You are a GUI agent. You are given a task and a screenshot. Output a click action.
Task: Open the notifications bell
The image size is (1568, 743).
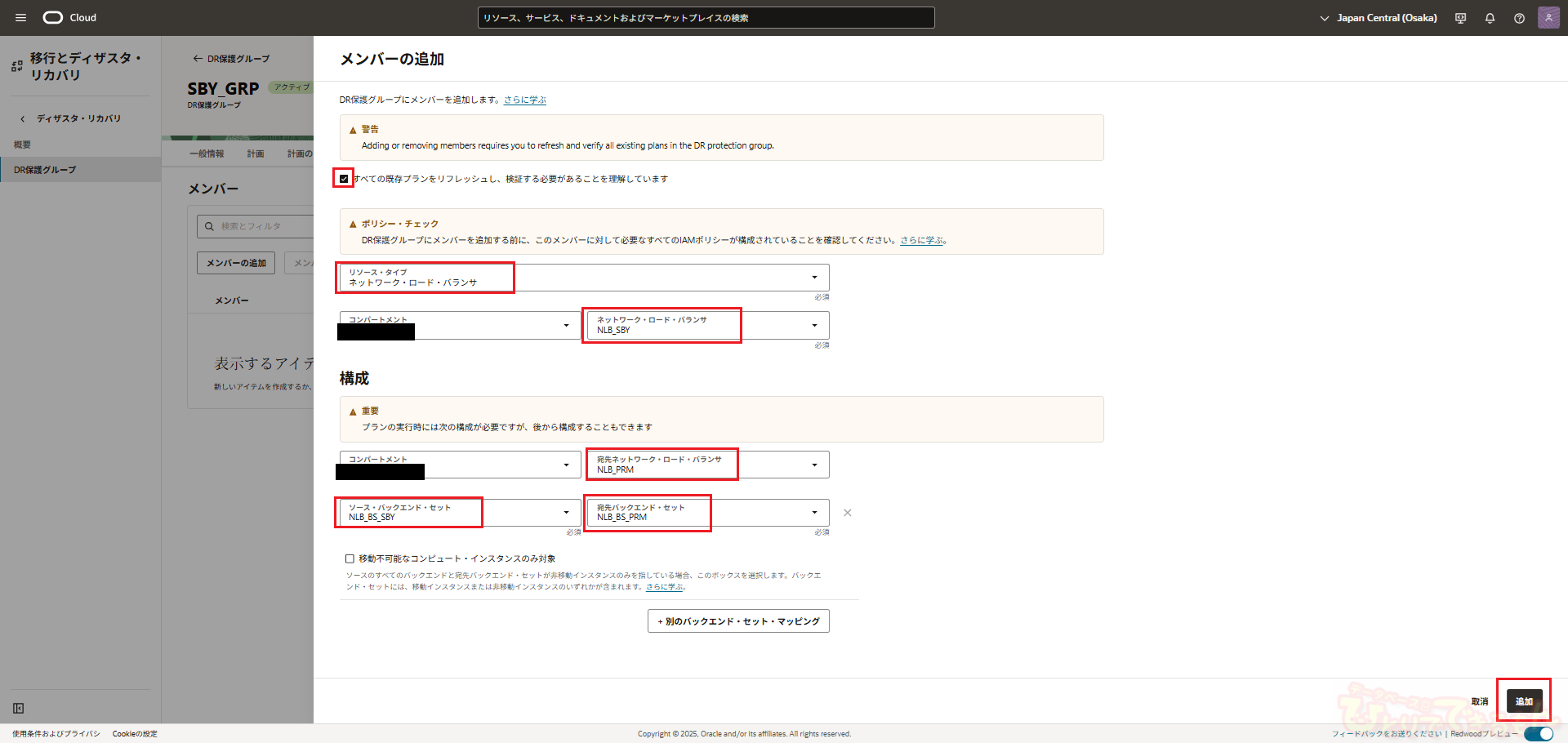pos(1490,18)
